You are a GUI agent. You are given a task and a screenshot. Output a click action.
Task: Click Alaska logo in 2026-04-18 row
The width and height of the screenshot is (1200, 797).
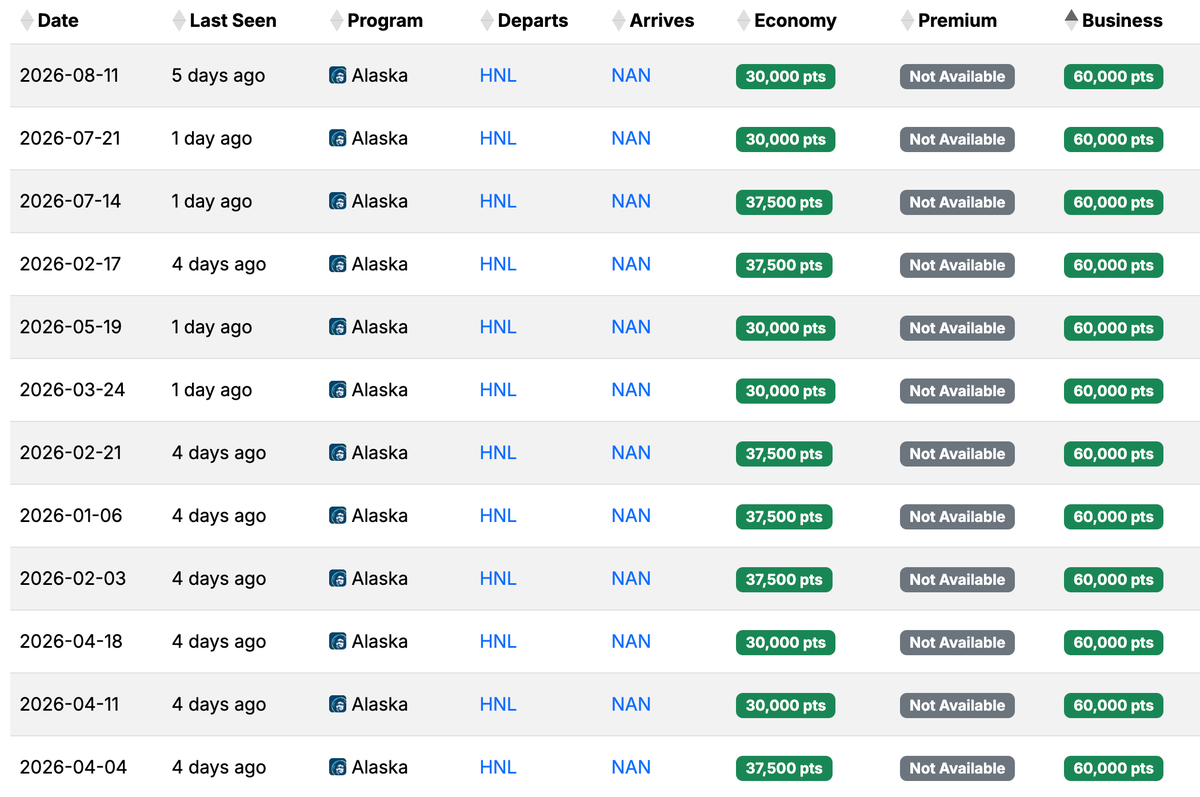(x=338, y=642)
